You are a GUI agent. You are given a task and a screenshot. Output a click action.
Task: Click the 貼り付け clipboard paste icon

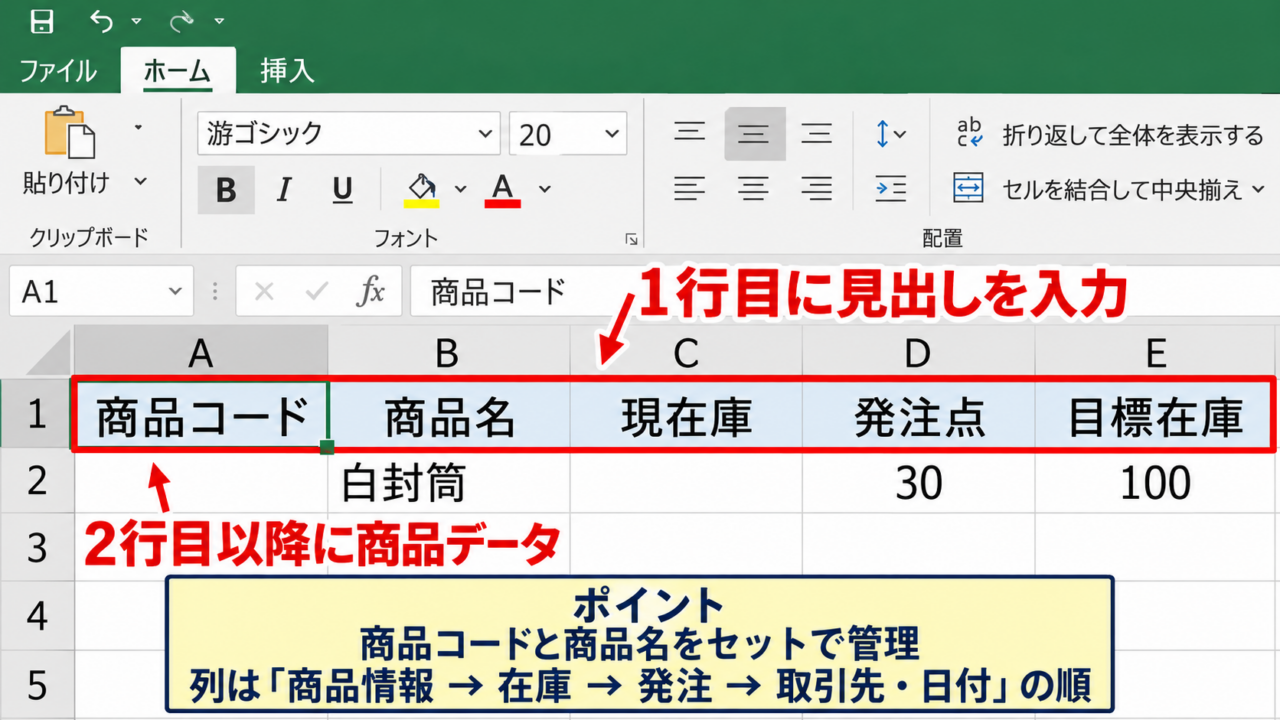(69, 132)
